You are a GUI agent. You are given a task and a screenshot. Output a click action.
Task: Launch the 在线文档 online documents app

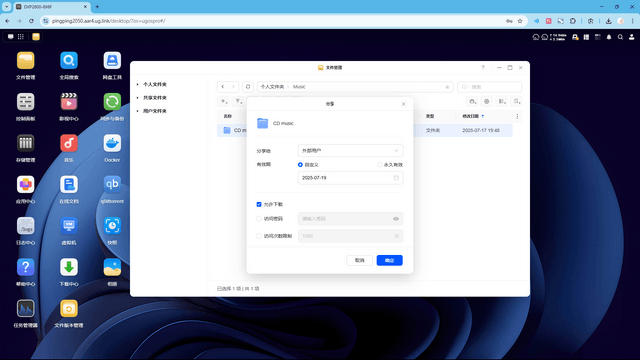(69, 184)
